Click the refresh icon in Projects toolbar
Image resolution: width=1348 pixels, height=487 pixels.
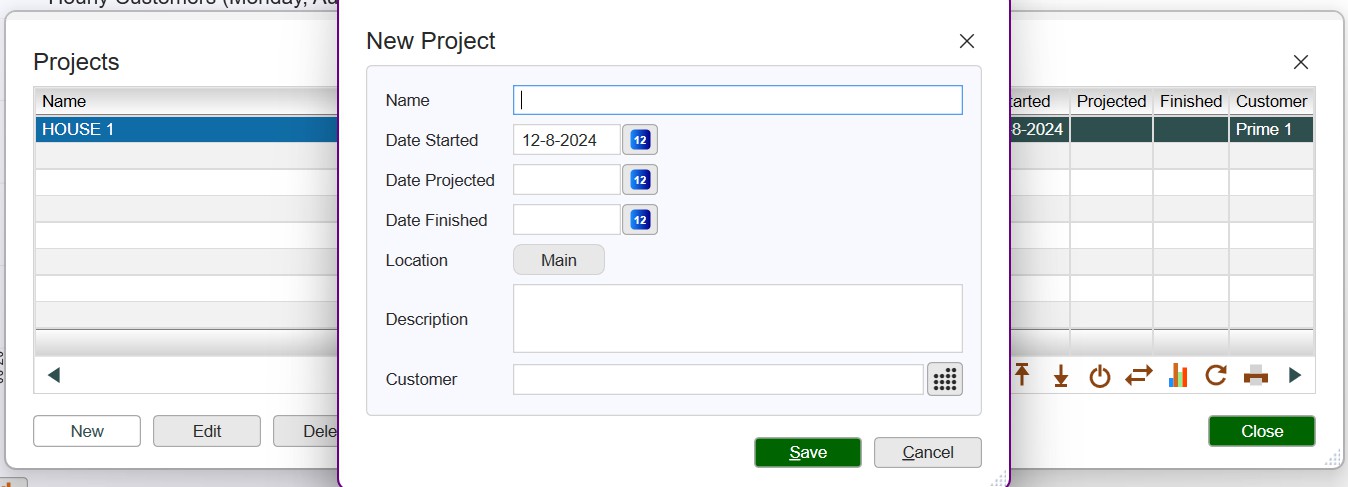coord(1216,375)
